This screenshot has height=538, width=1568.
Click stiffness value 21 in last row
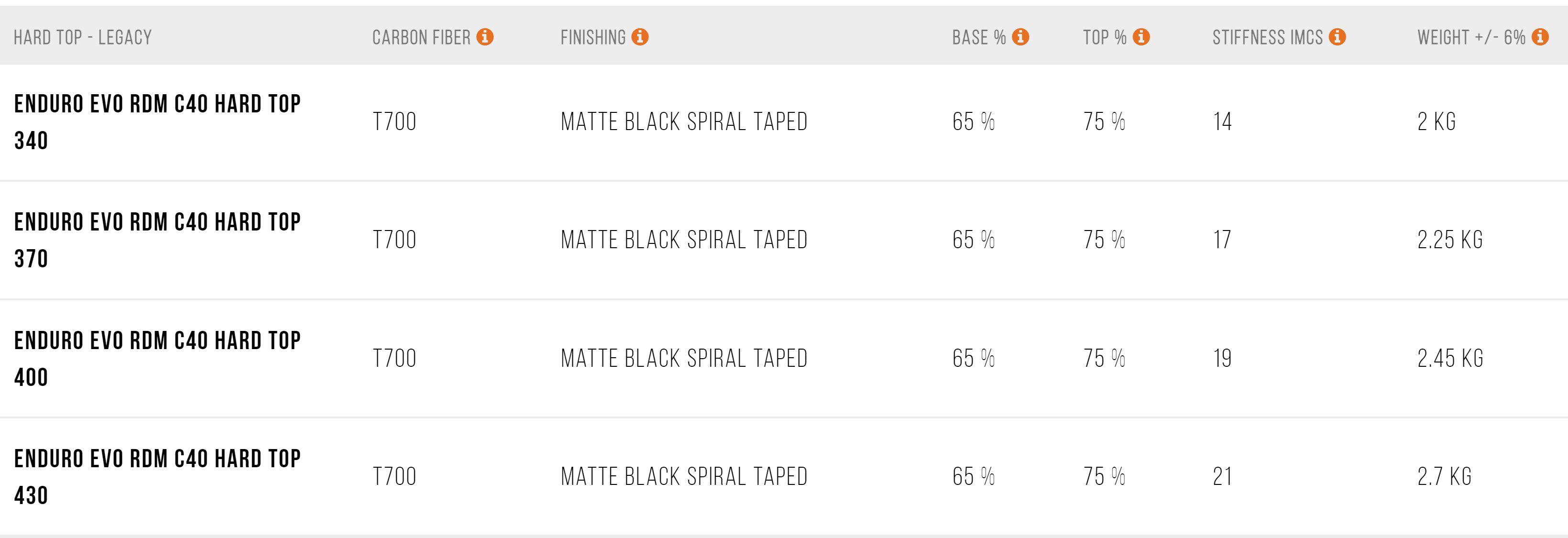click(x=1222, y=476)
